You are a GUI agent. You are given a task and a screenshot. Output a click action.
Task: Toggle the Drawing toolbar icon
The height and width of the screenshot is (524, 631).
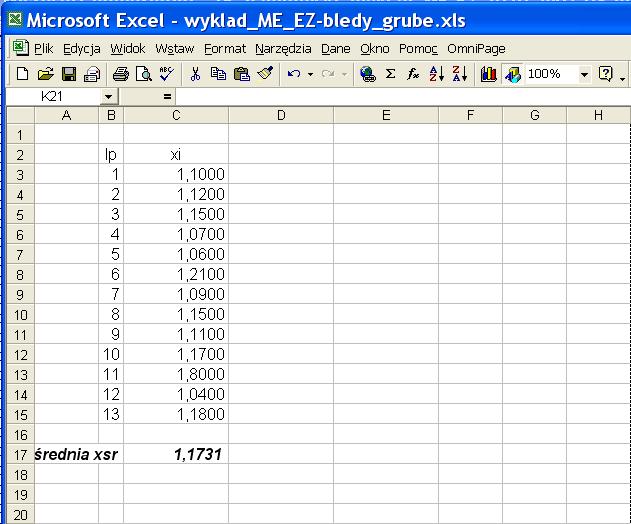512,74
